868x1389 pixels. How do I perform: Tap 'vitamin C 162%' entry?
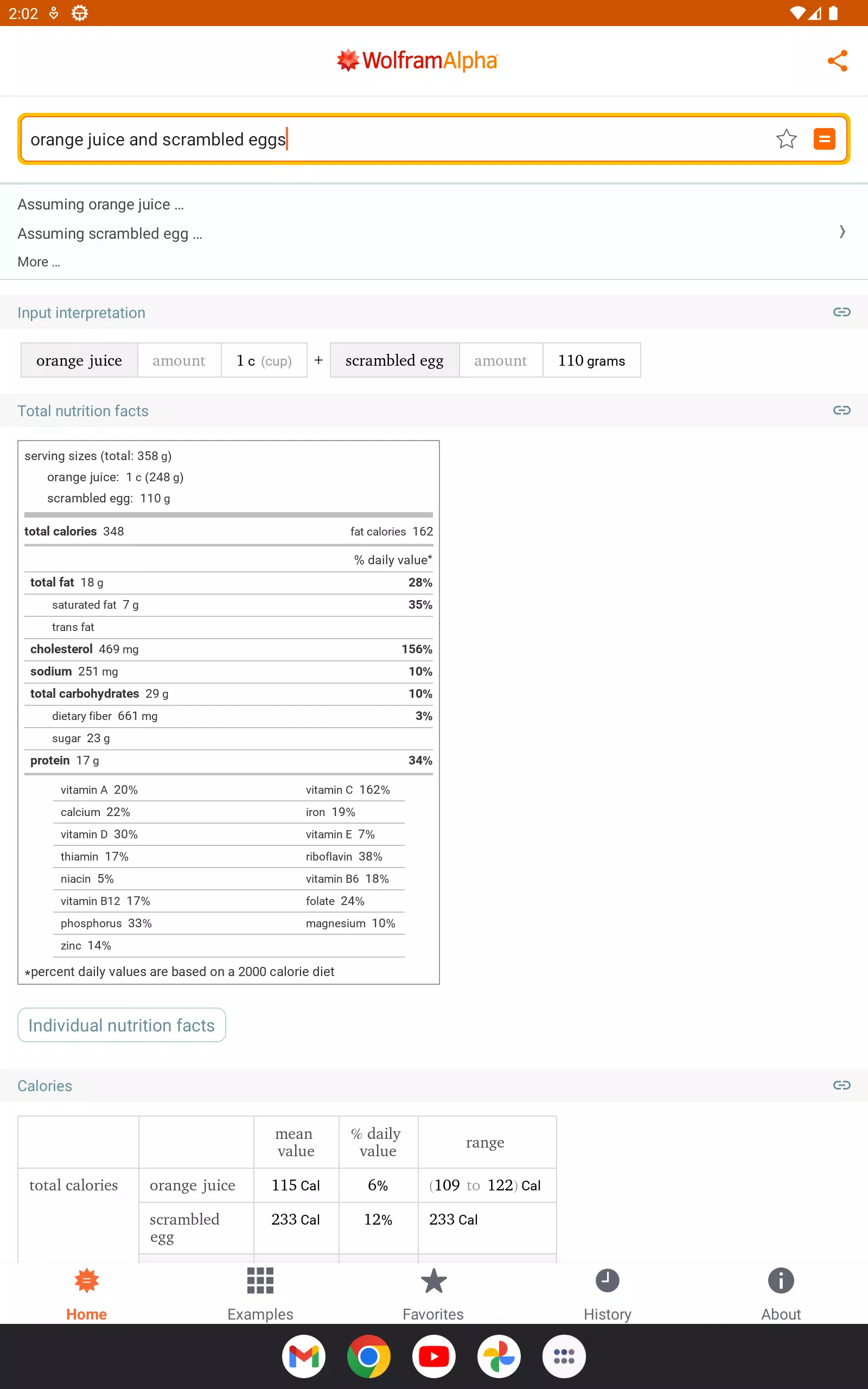348,790
